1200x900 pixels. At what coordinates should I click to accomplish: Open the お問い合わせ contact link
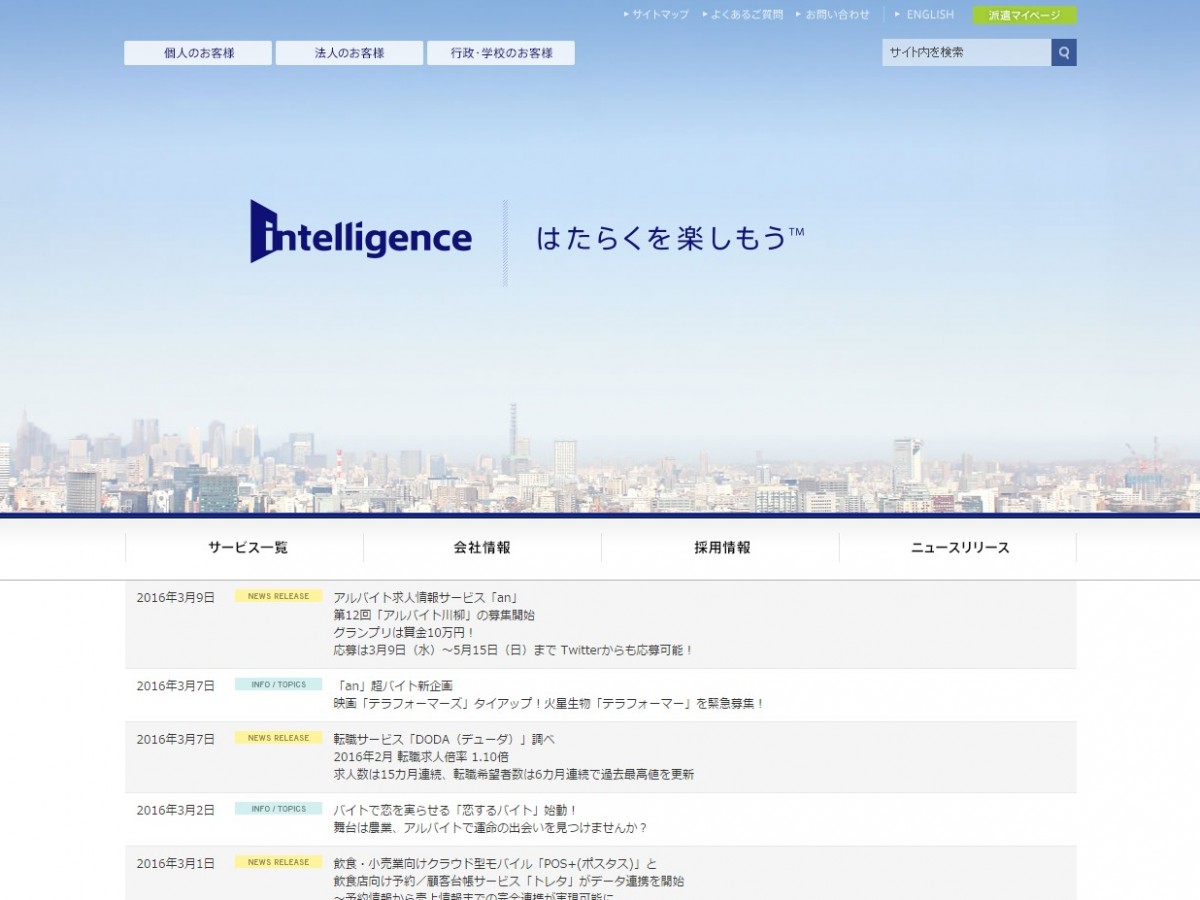[837, 15]
